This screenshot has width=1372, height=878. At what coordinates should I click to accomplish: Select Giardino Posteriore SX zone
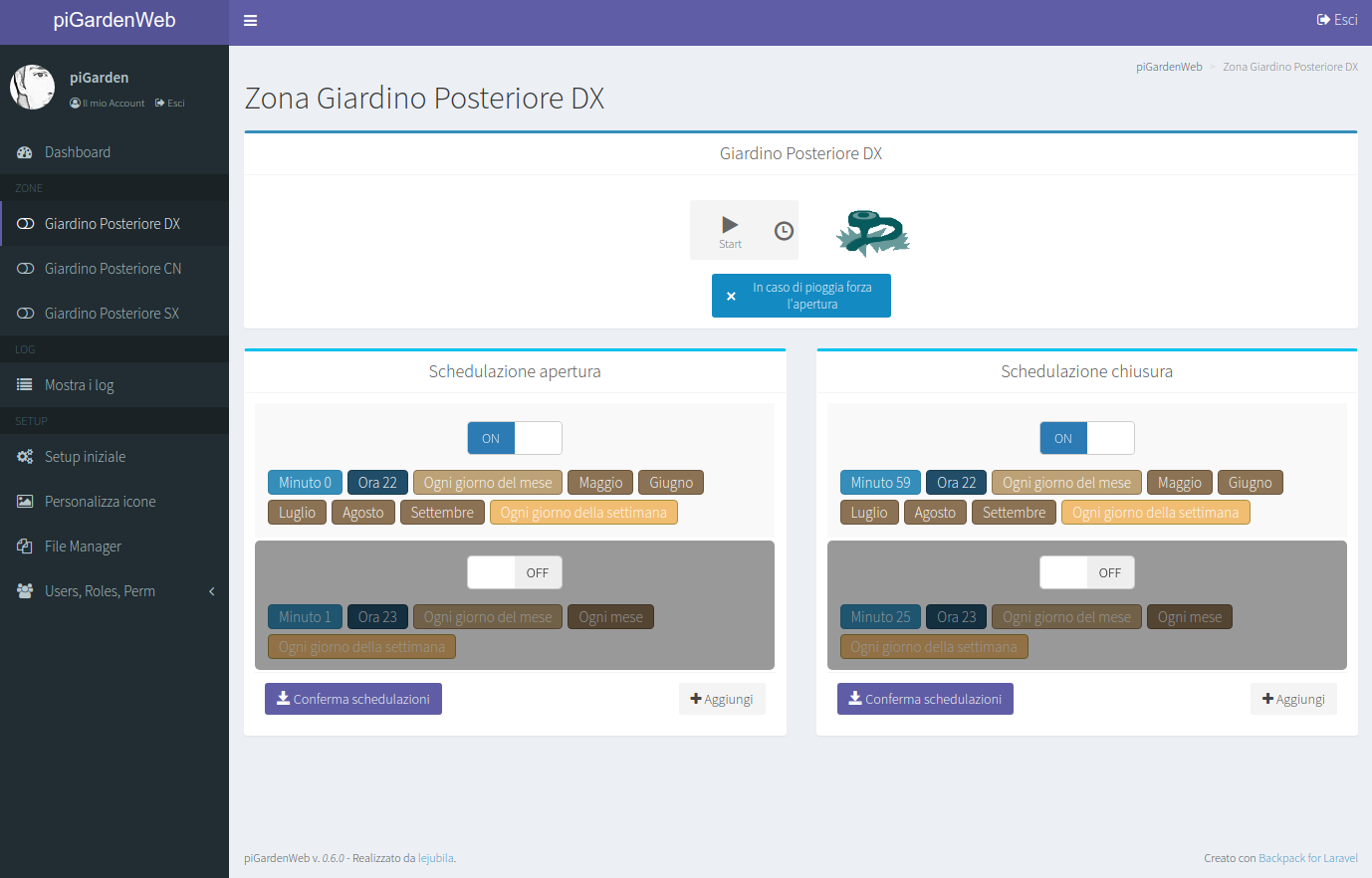[x=114, y=314]
